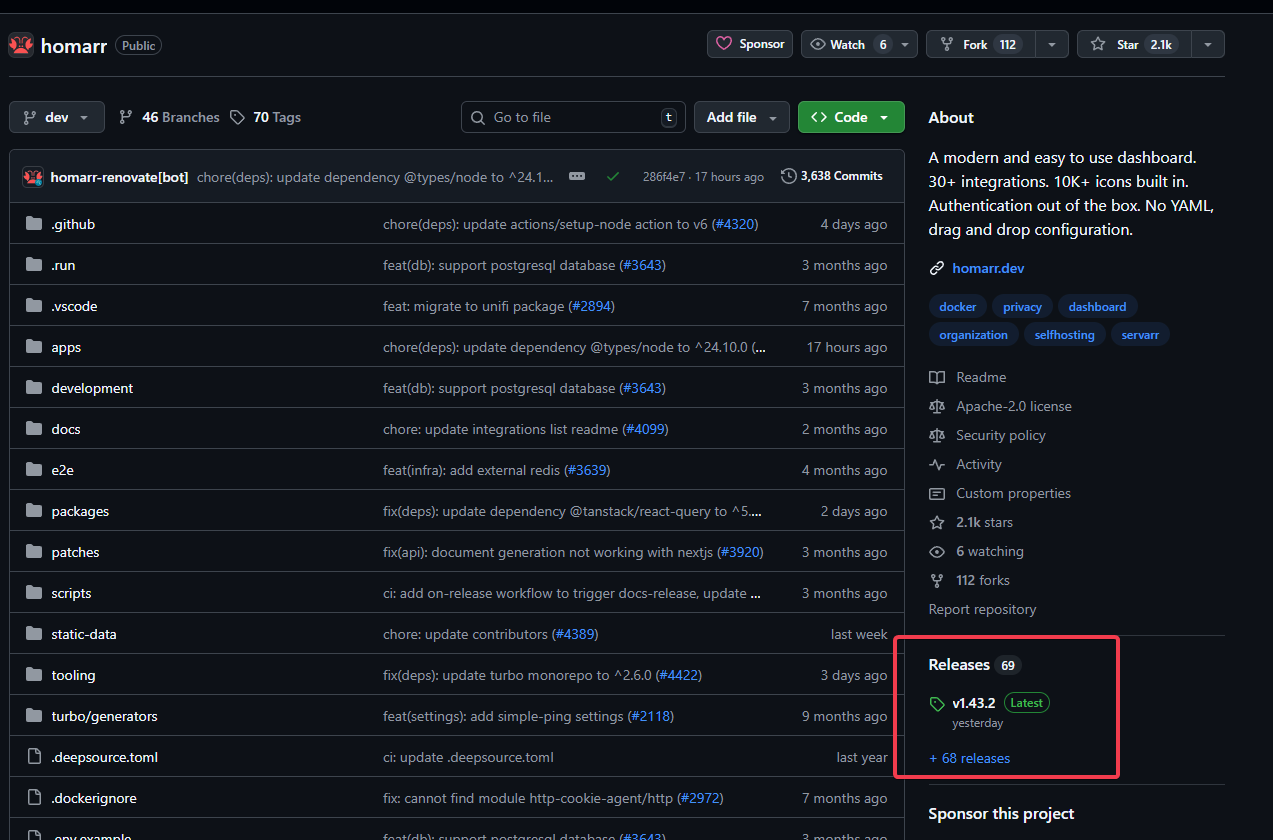Open pull request #3920 link

(740, 552)
